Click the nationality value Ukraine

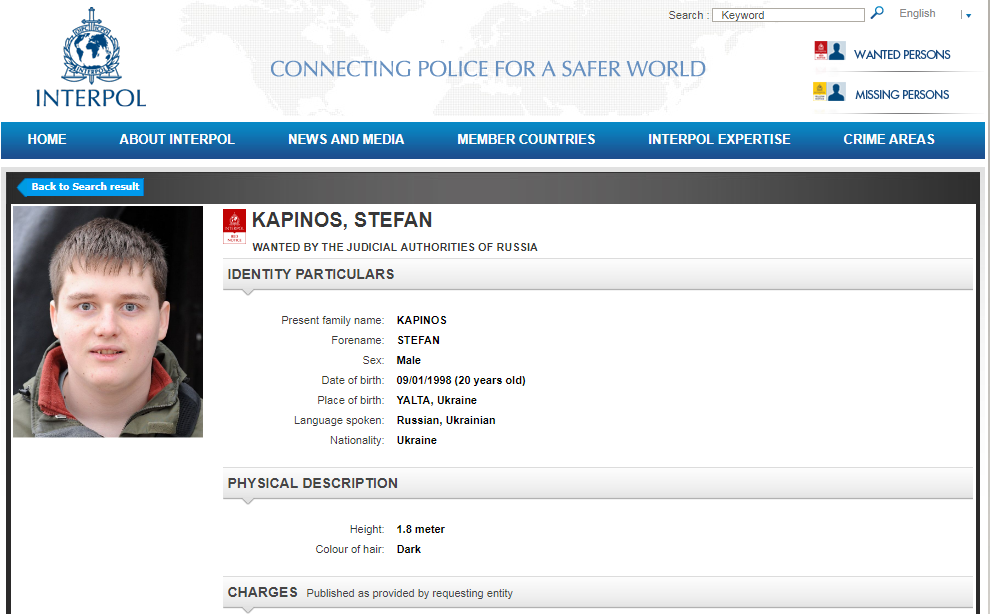(417, 440)
